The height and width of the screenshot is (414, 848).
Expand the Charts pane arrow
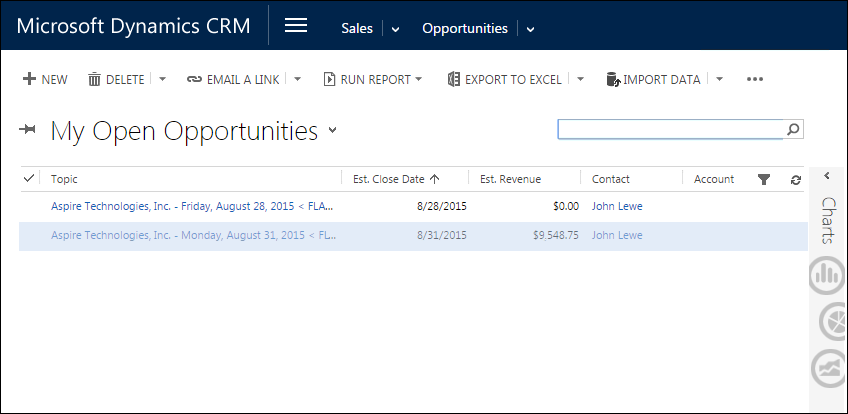coord(828,176)
